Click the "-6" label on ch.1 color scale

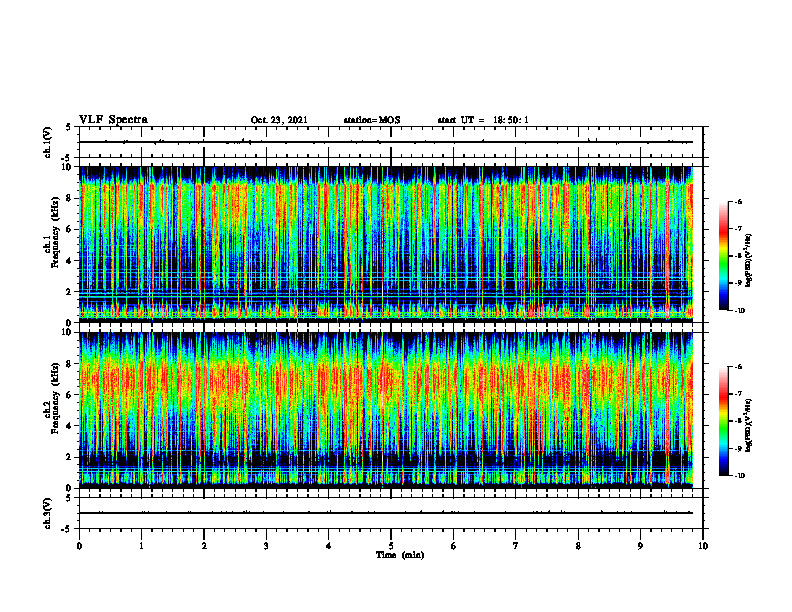tap(738, 202)
